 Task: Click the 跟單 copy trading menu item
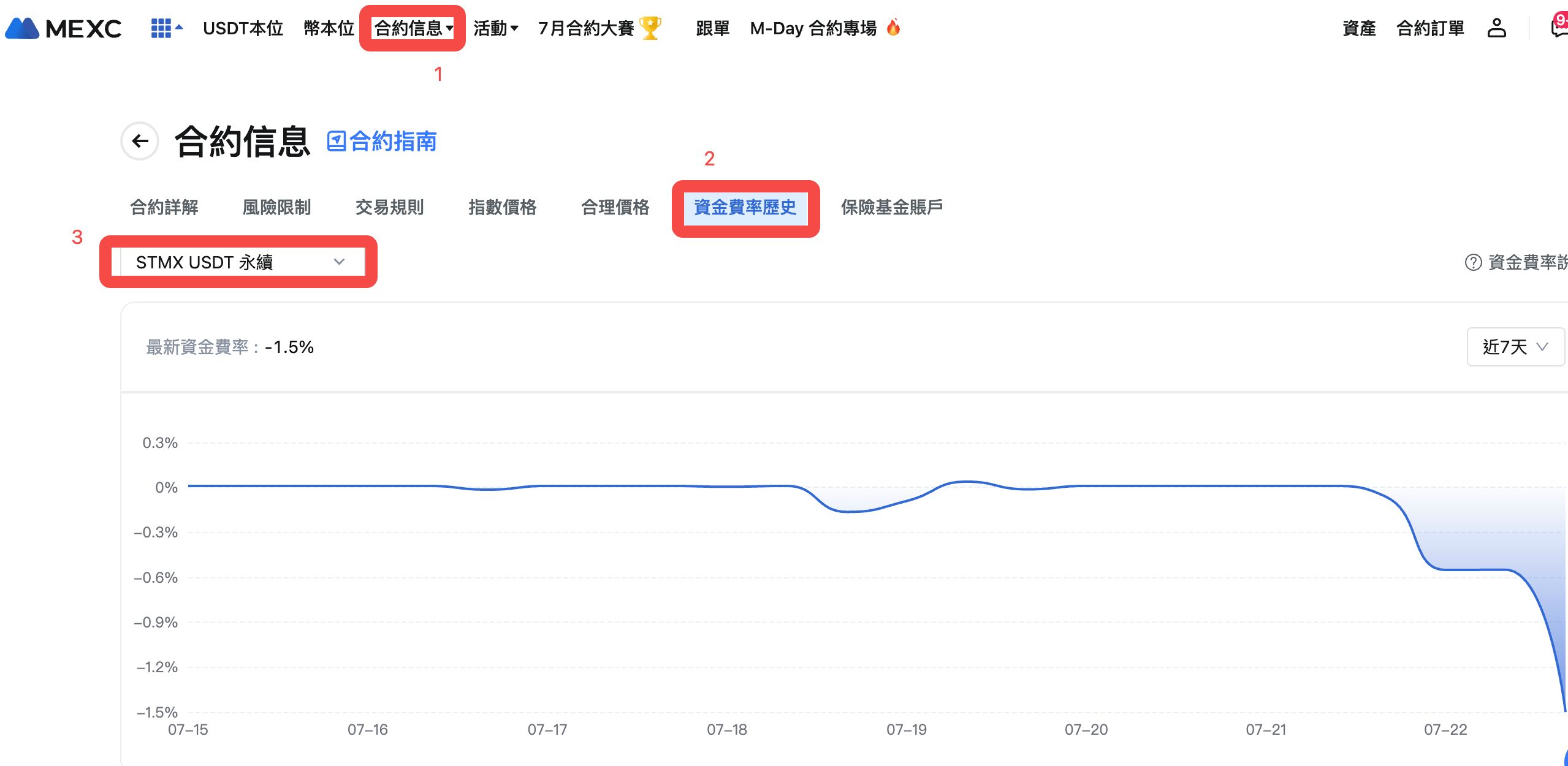(x=712, y=28)
